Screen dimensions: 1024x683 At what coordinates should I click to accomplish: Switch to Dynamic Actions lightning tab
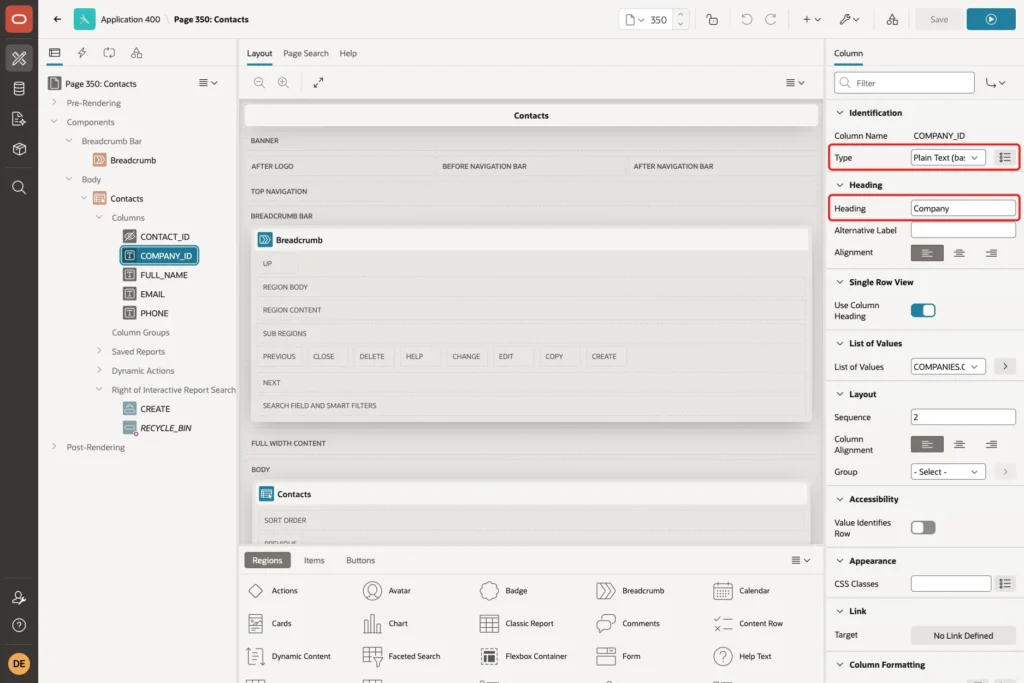(x=82, y=53)
